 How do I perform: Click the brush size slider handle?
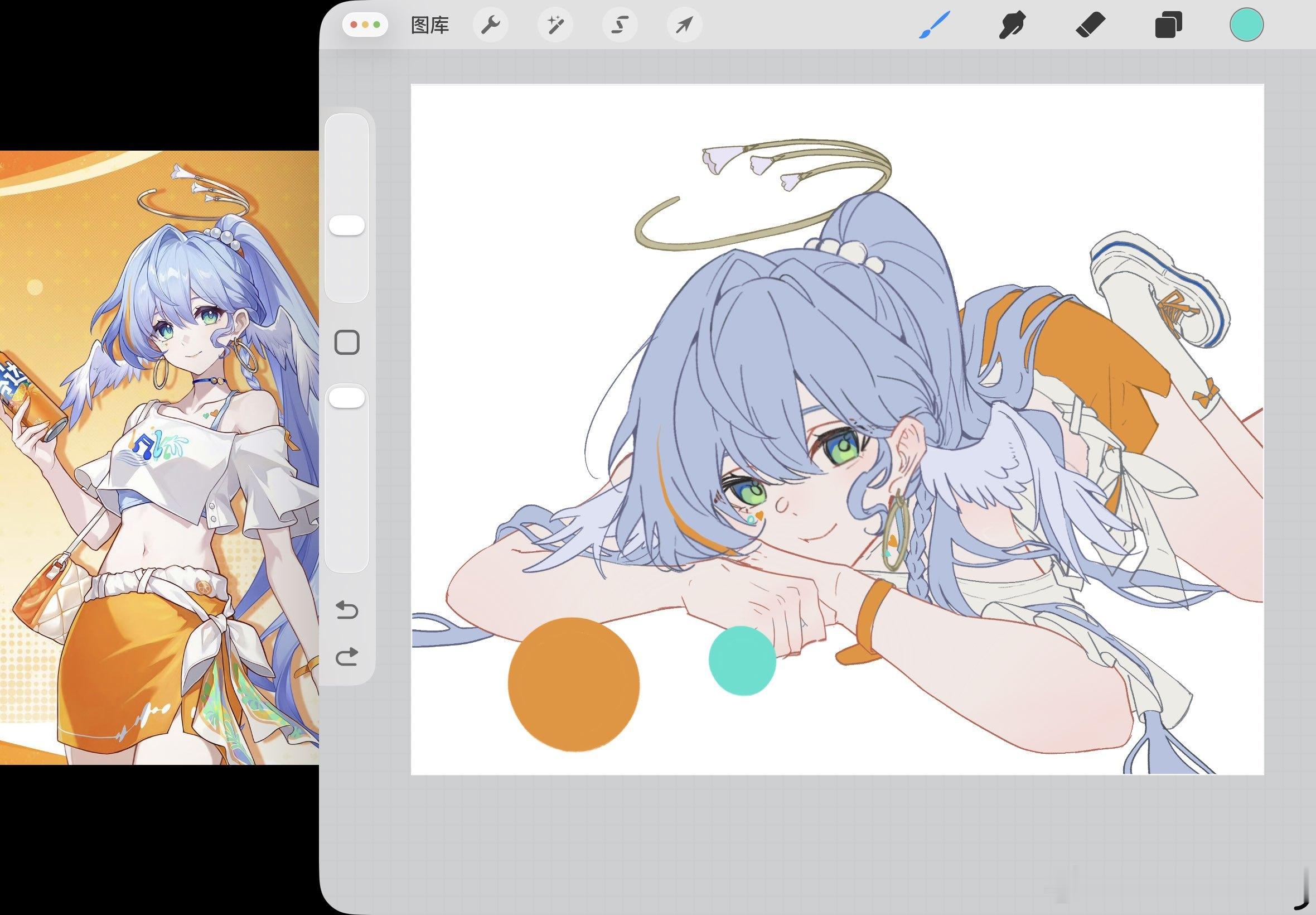tap(347, 225)
